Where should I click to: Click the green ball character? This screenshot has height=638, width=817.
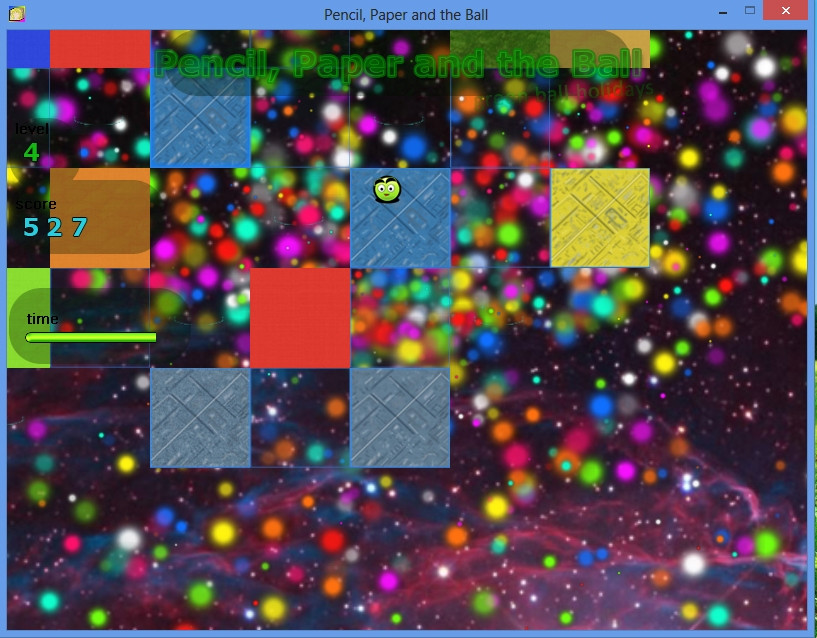click(387, 189)
